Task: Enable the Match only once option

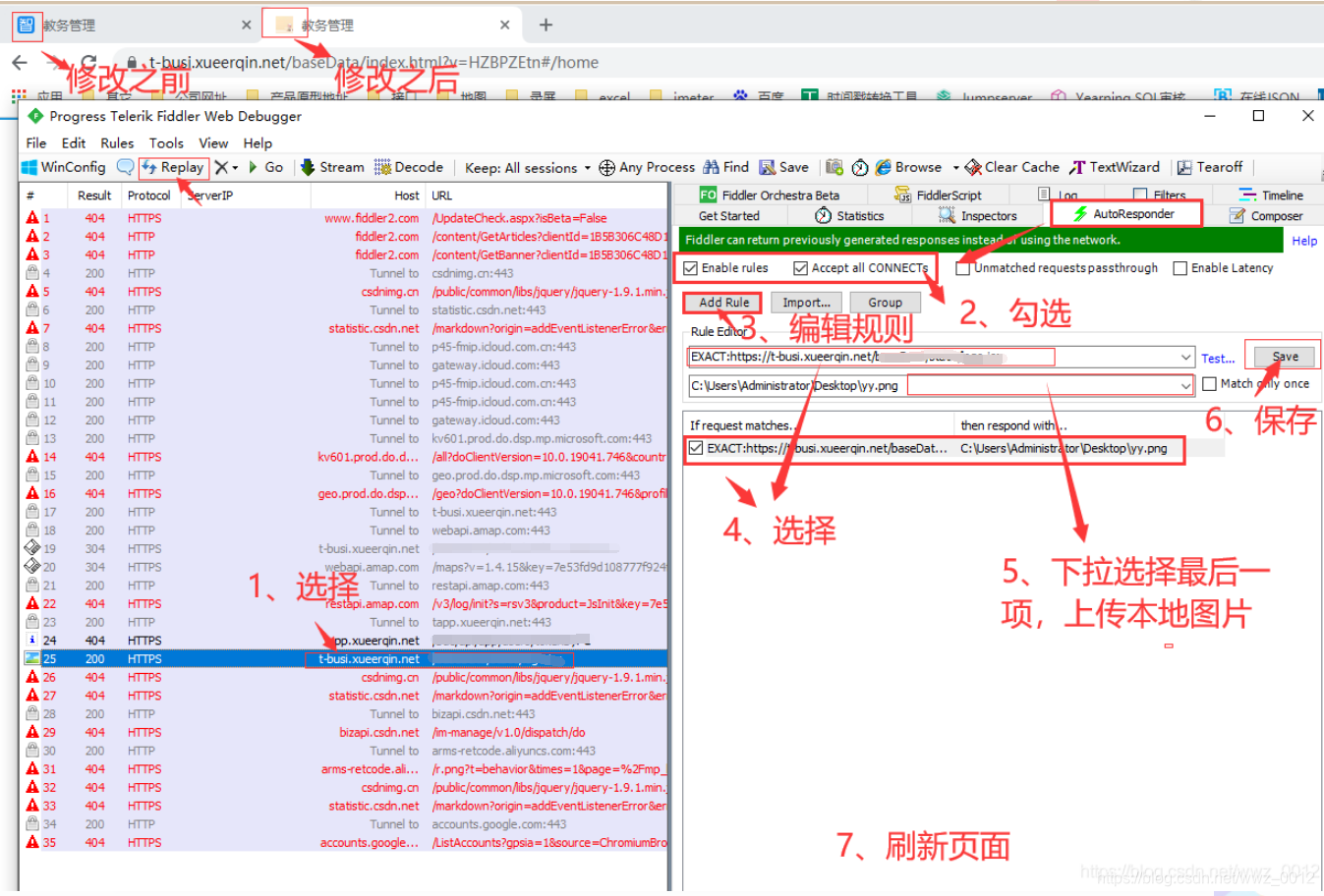Action: (1209, 383)
